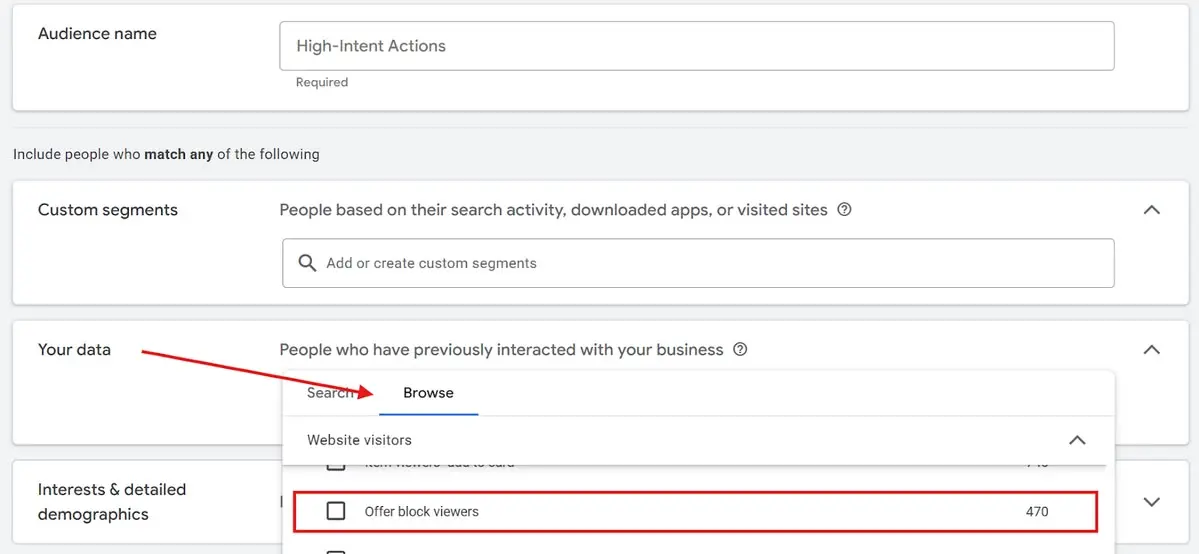
Task: Open help icon next to Custom segments description
Action: (x=844, y=210)
